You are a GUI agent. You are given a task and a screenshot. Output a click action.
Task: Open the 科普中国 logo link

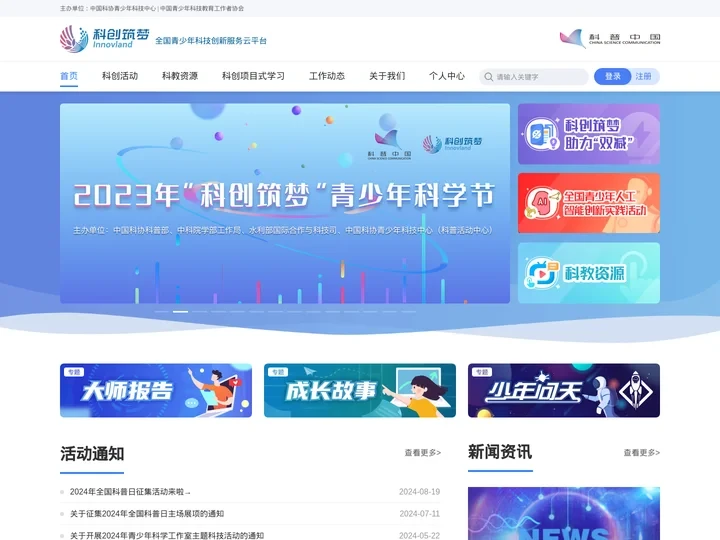609,39
